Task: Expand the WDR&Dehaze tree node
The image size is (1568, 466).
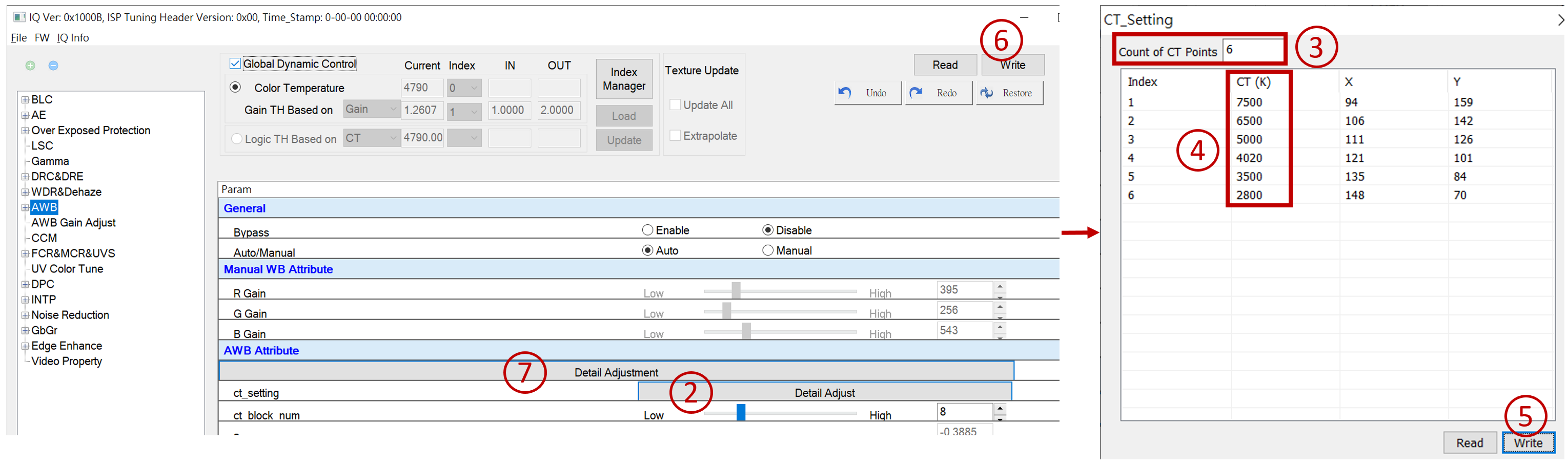Action: (x=25, y=192)
